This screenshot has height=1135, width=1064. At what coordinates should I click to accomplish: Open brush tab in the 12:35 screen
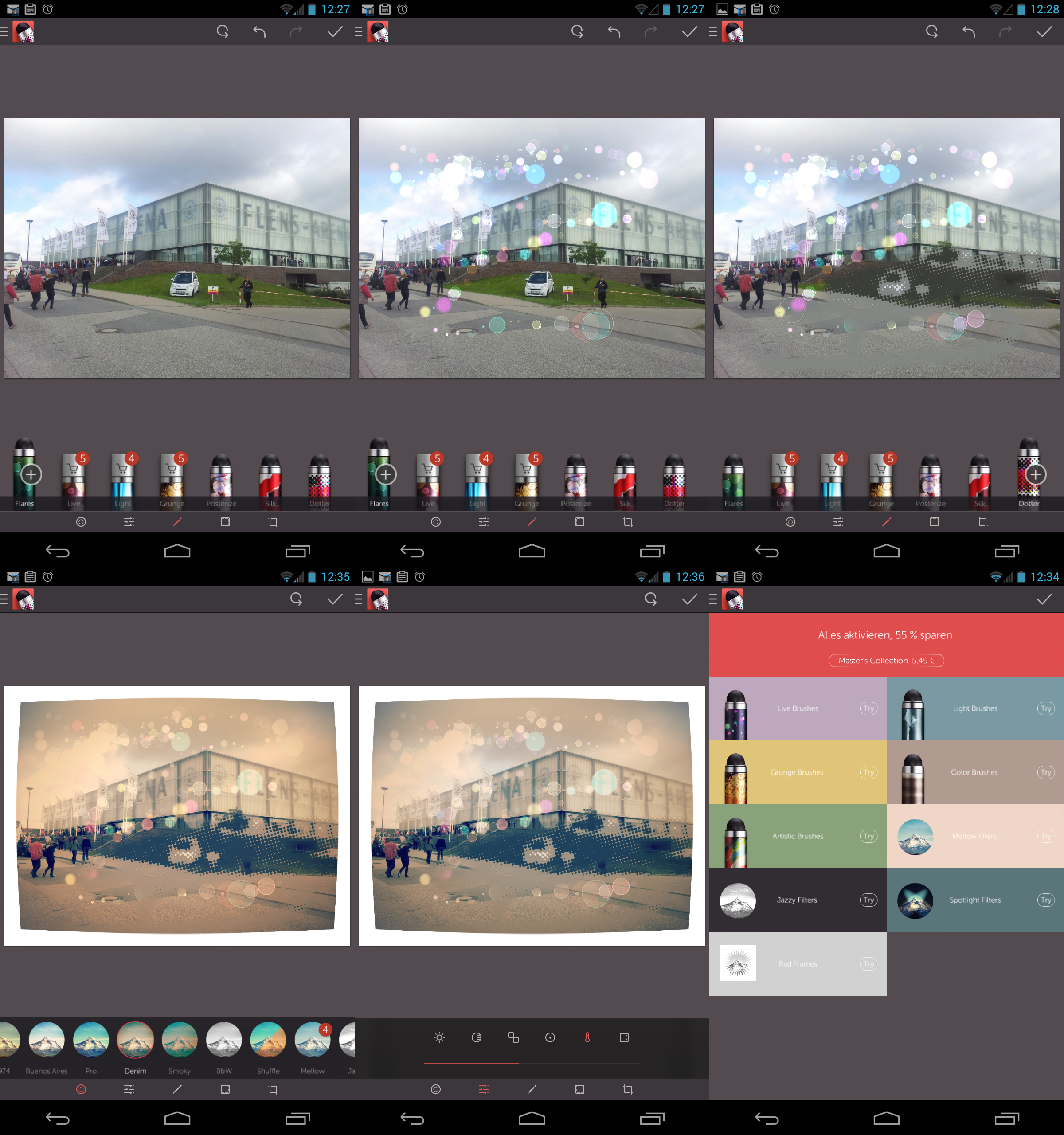(177, 1090)
